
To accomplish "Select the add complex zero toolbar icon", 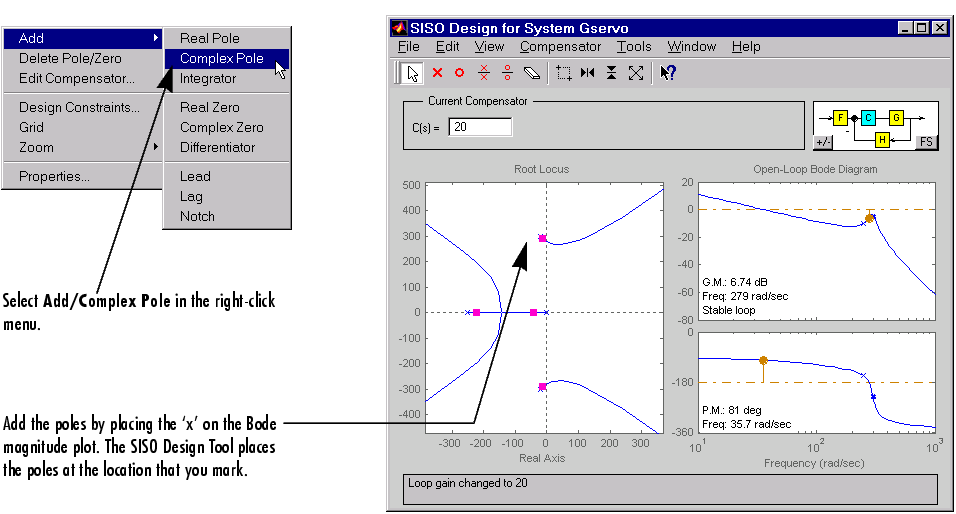I will (x=507, y=73).
